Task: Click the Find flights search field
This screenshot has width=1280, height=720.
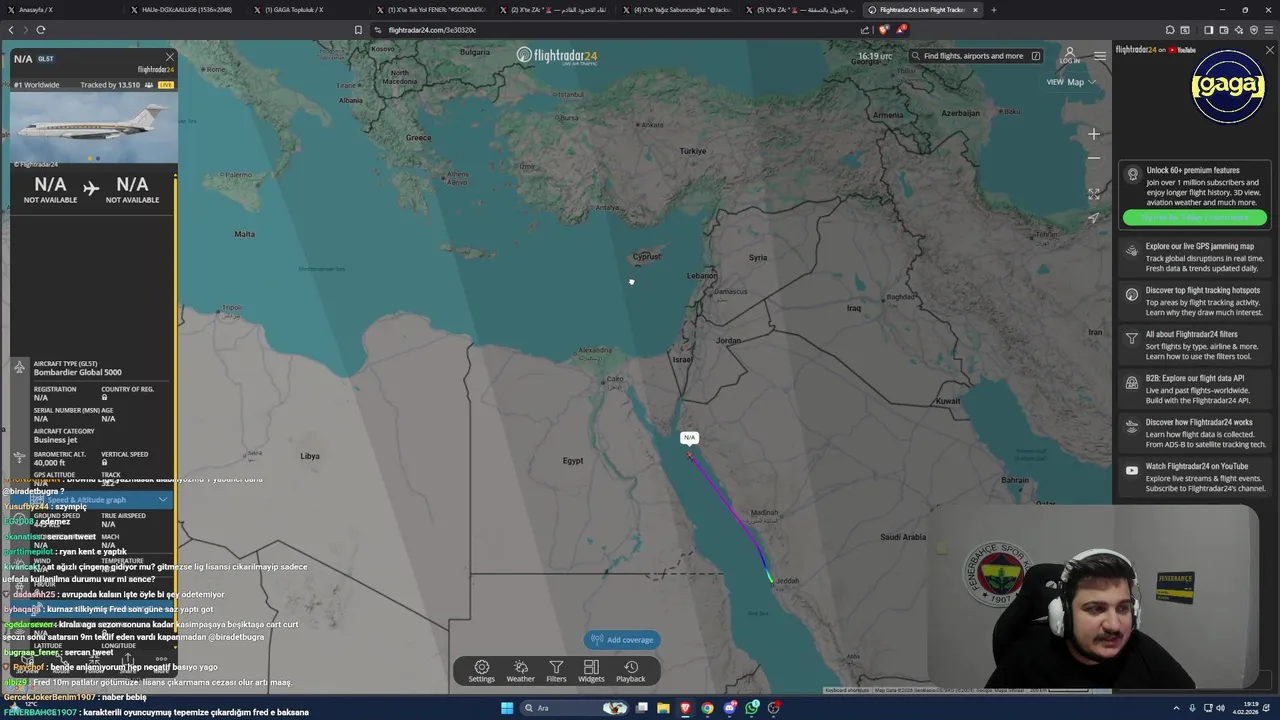Action: 977,56
